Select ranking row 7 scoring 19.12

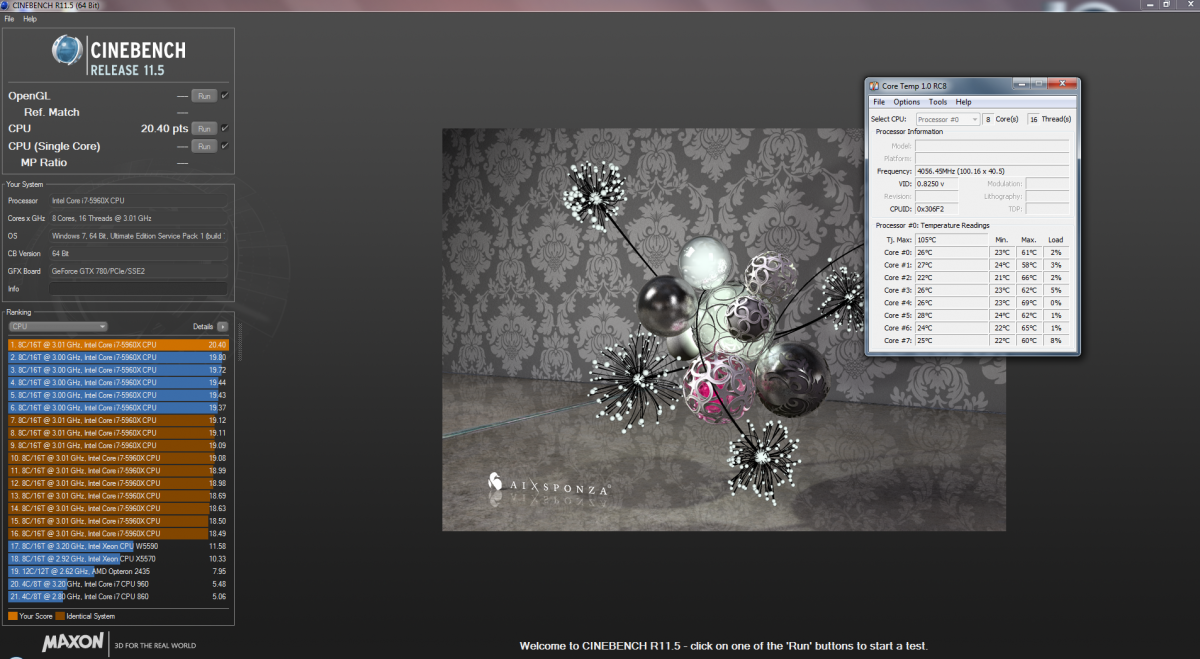[118, 420]
